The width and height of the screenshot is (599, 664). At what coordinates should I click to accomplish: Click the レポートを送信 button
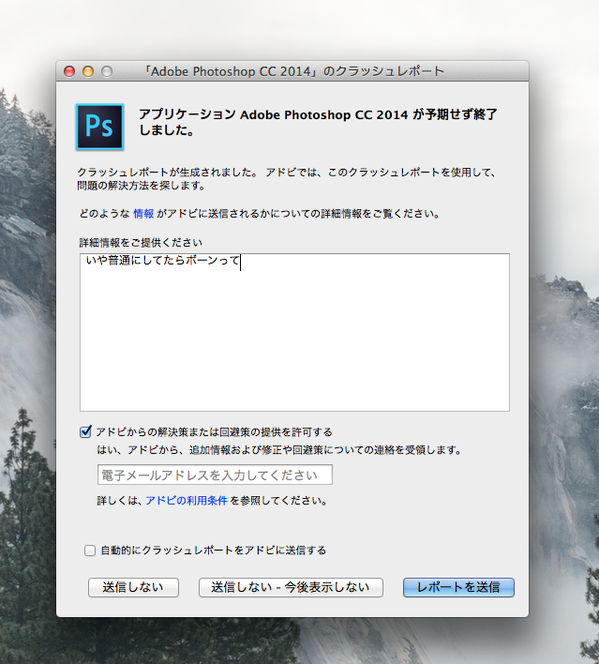pyautogui.click(x=458, y=587)
